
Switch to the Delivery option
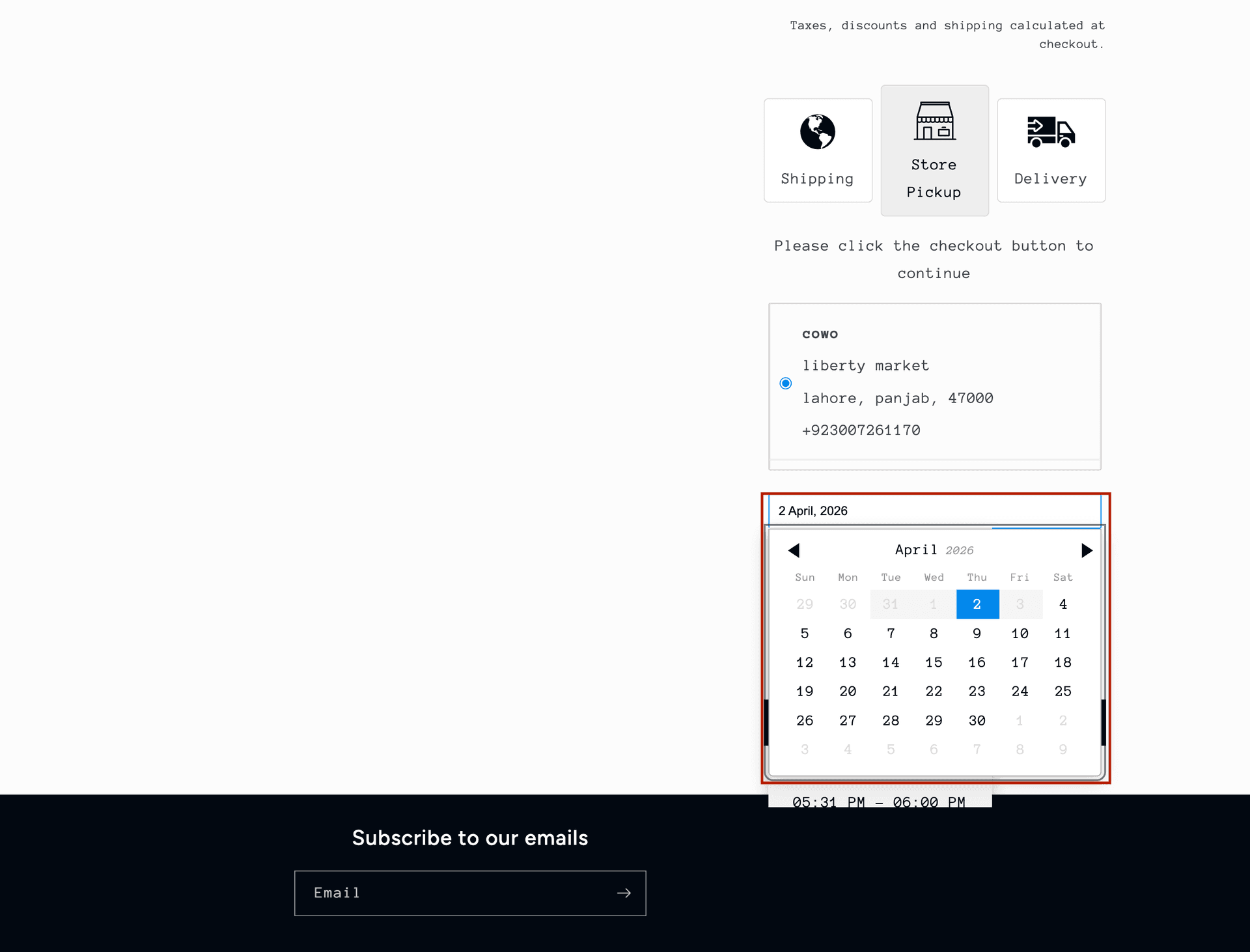click(x=1051, y=150)
